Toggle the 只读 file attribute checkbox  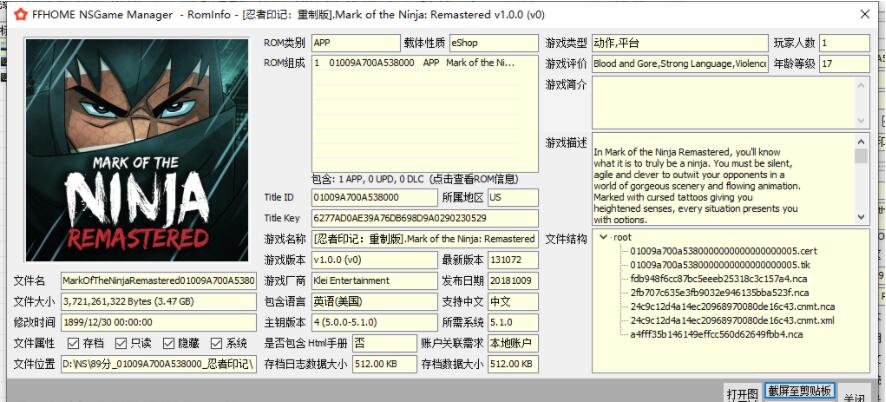click(120, 343)
